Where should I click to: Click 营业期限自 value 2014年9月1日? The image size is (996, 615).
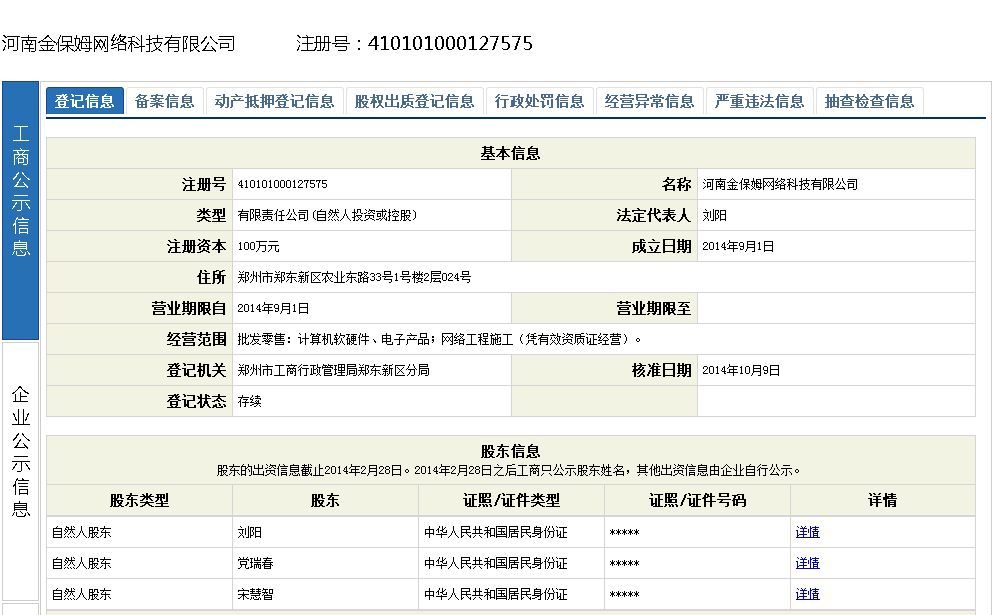(273, 308)
